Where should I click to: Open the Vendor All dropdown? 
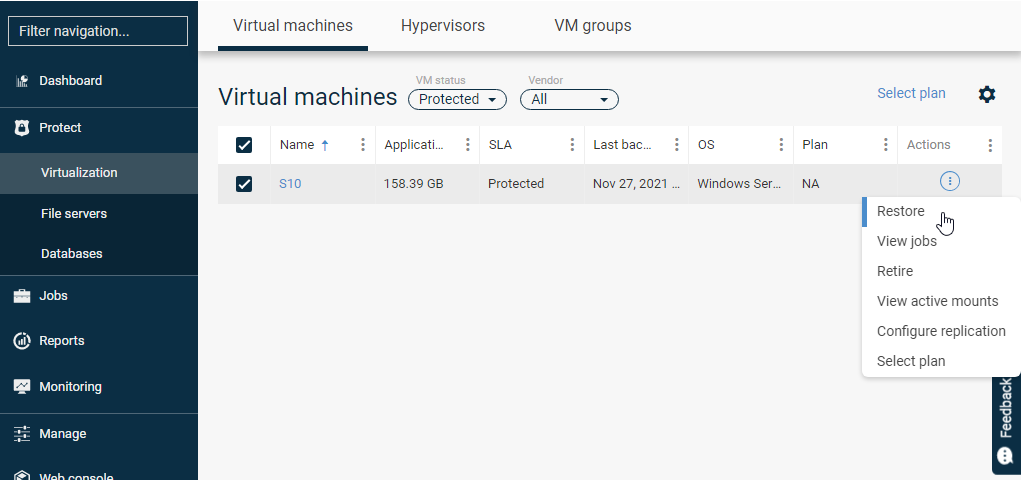tap(569, 99)
